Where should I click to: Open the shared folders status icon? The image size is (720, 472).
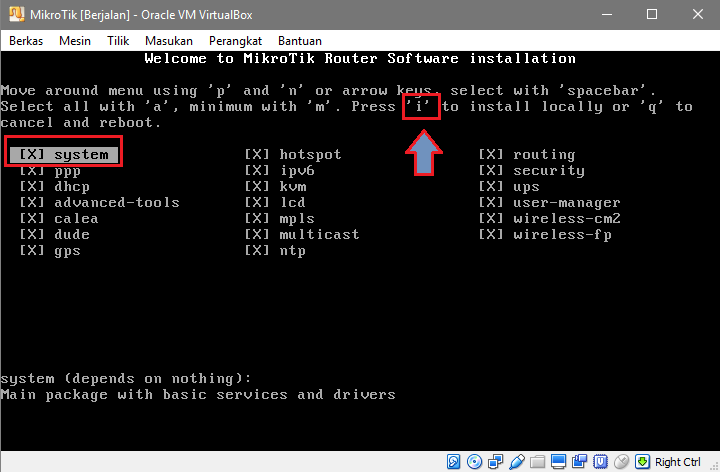click(x=537, y=461)
